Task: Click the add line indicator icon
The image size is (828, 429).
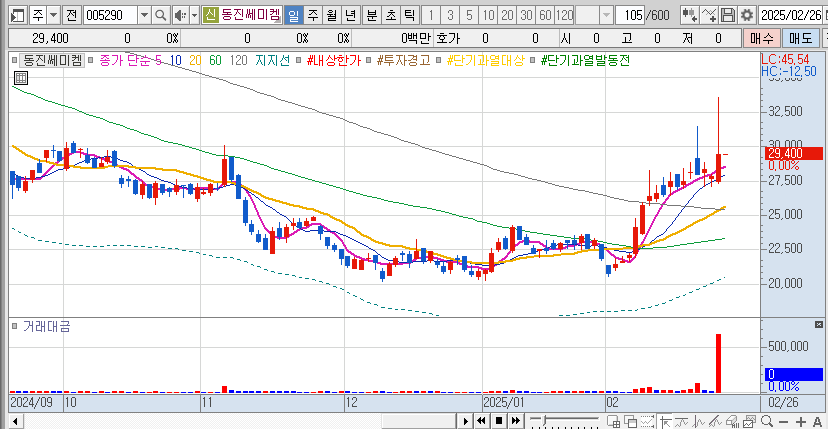Action: (709, 15)
